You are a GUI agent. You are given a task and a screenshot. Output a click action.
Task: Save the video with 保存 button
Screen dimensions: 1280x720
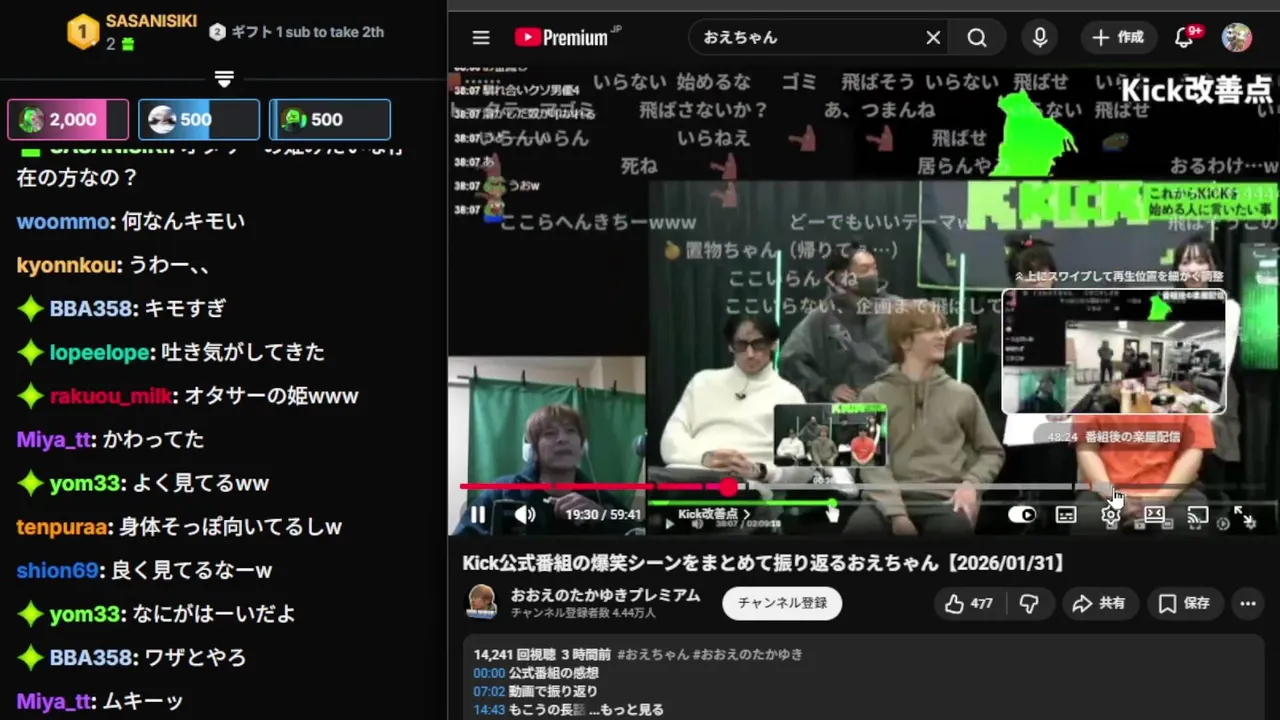pyautogui.click(x=1184, y=603)
